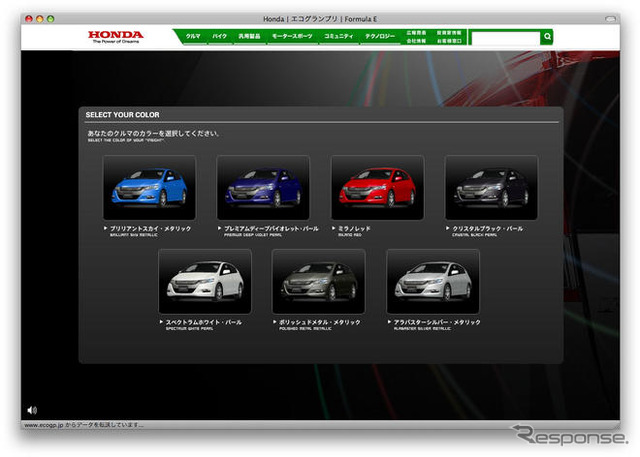Toggle sound with the speaker icon

tap(32, 410)
